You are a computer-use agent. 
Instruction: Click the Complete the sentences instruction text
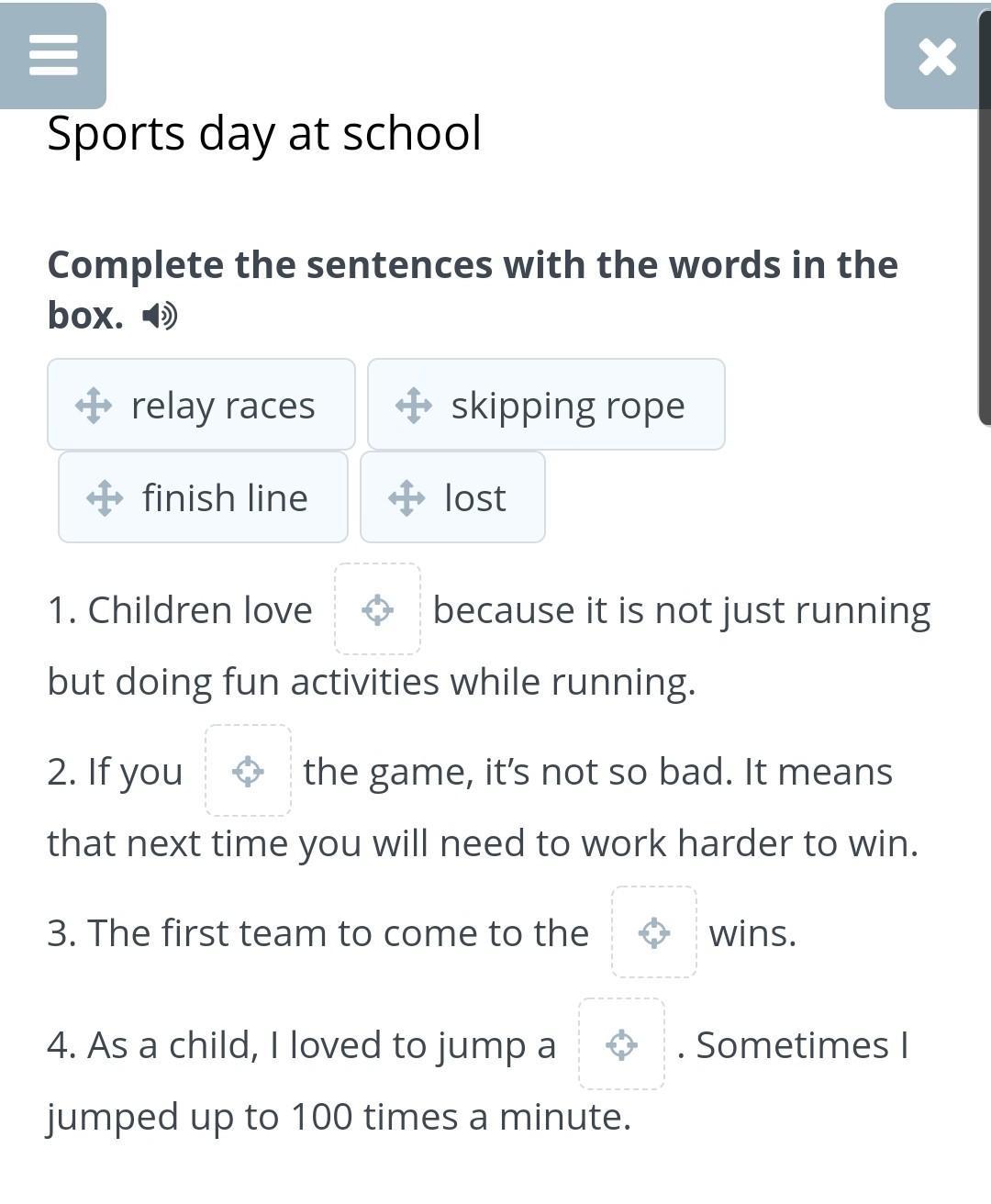[473, 289]
